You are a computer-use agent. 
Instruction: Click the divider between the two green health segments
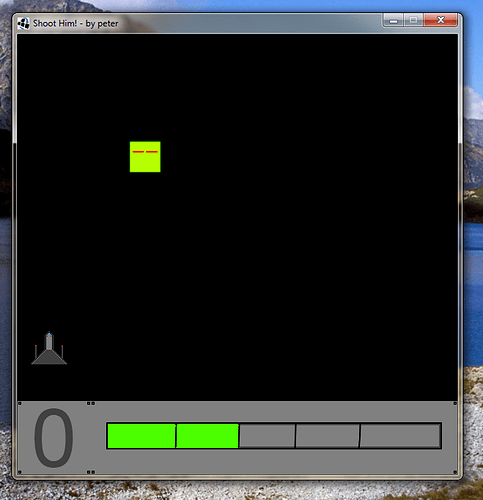pyautogui.click(x=176, y=436)
